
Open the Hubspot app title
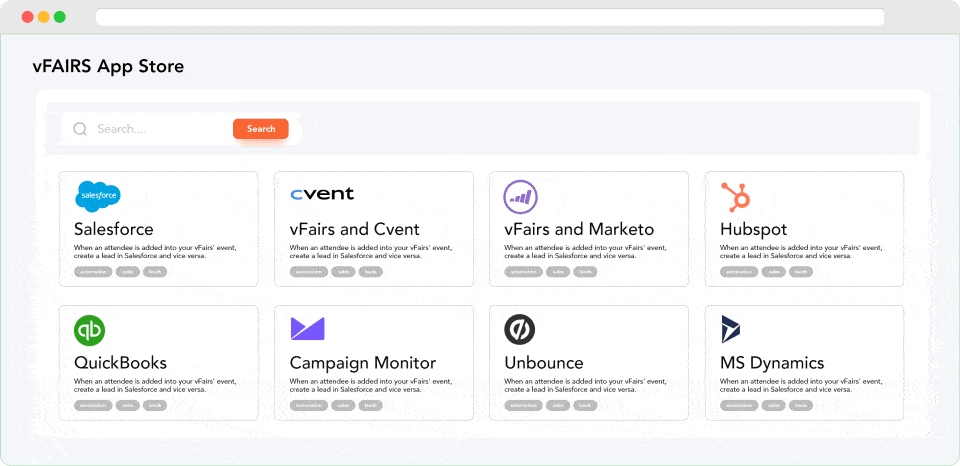click(754, 230)
